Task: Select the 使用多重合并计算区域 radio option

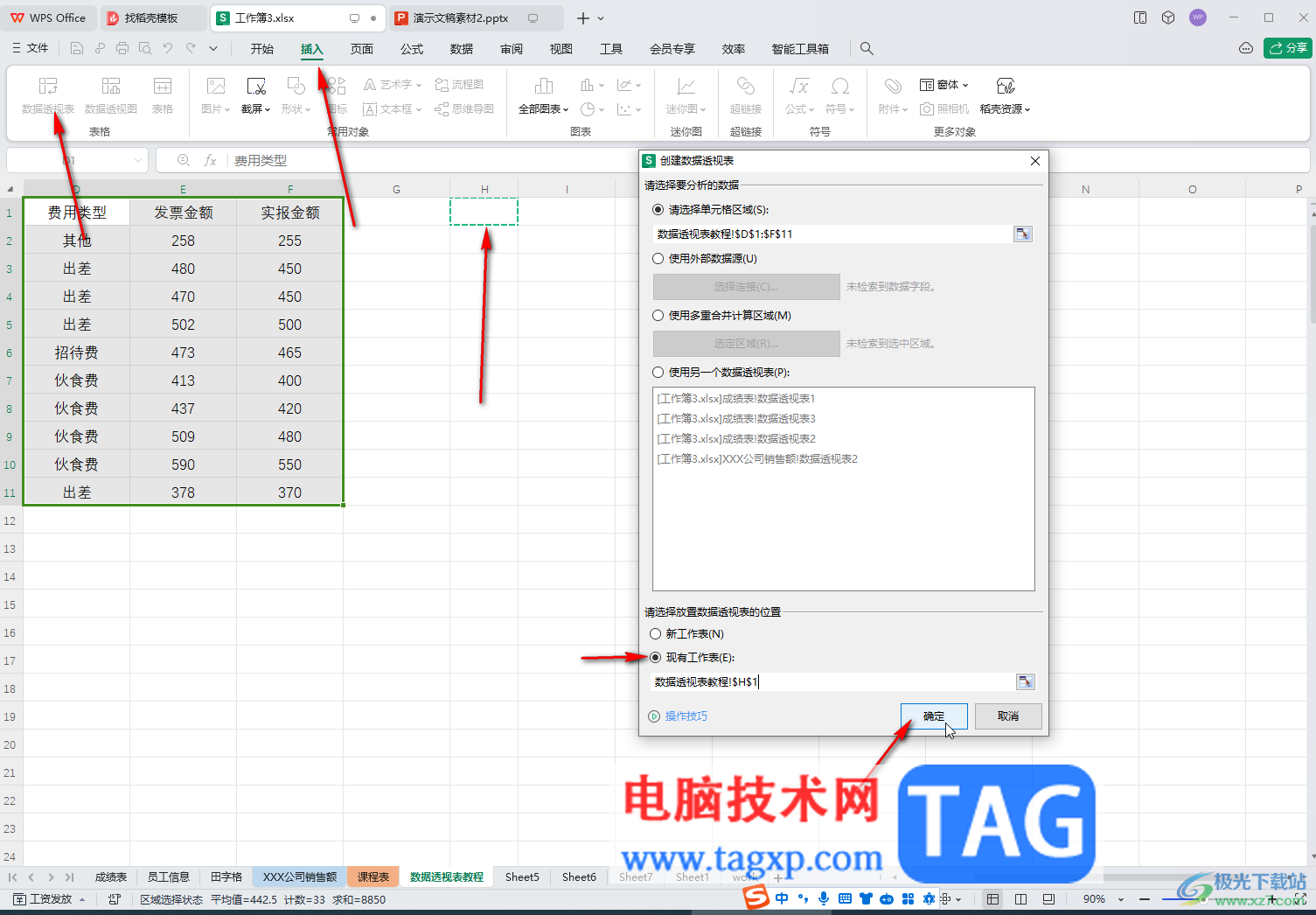Action: coord(658,316)
